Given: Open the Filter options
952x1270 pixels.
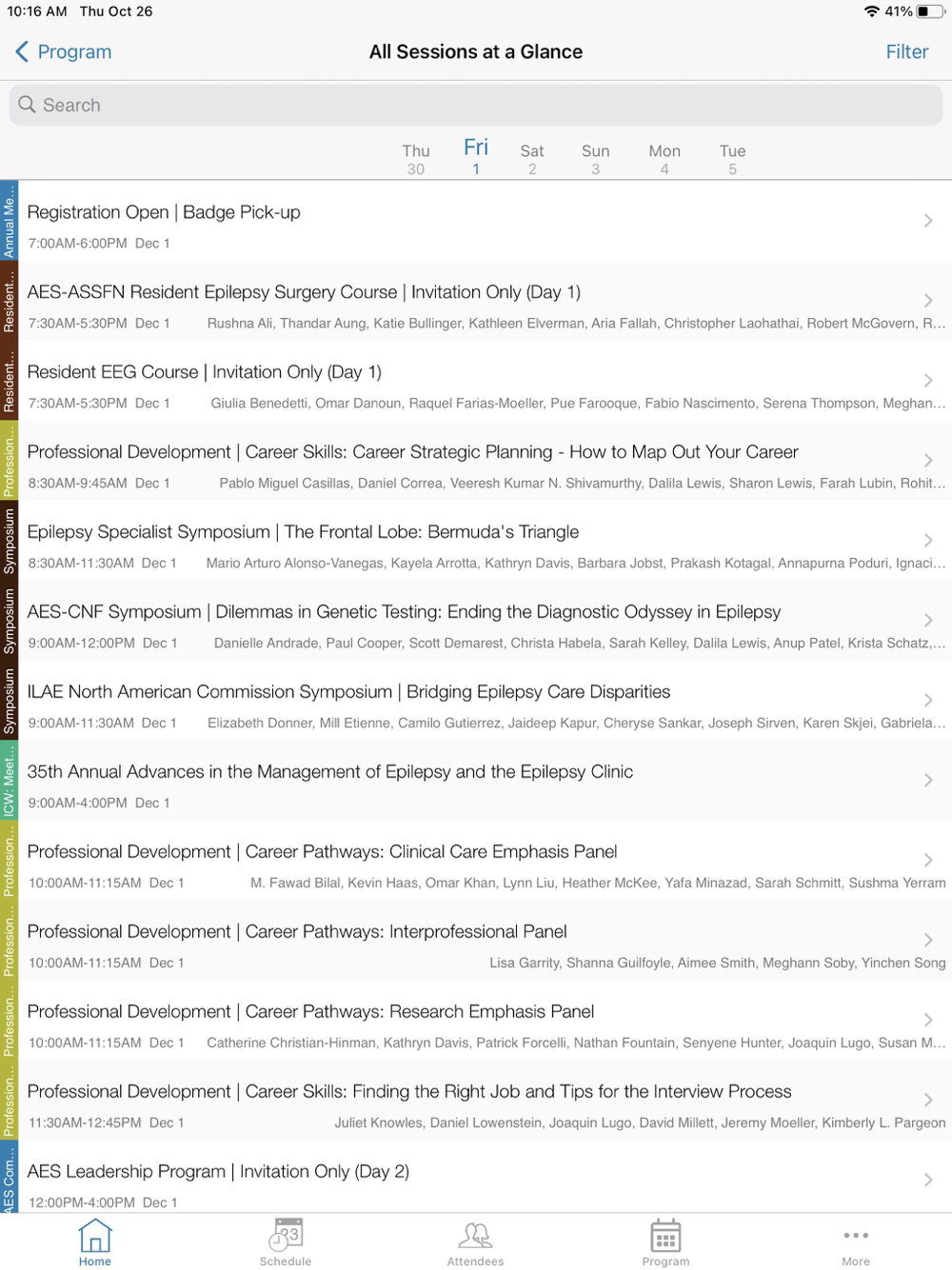Looking at the screenshot, I should pyautogui.click(x=906, y=51).
